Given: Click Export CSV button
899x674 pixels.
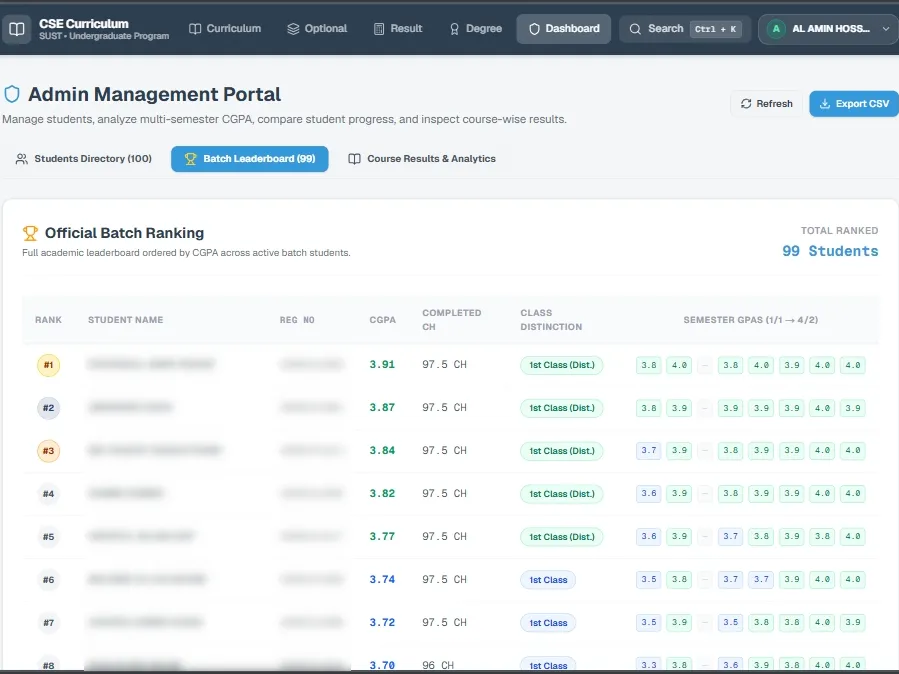Looking at the screenshot, I should [x=854, y=104].
